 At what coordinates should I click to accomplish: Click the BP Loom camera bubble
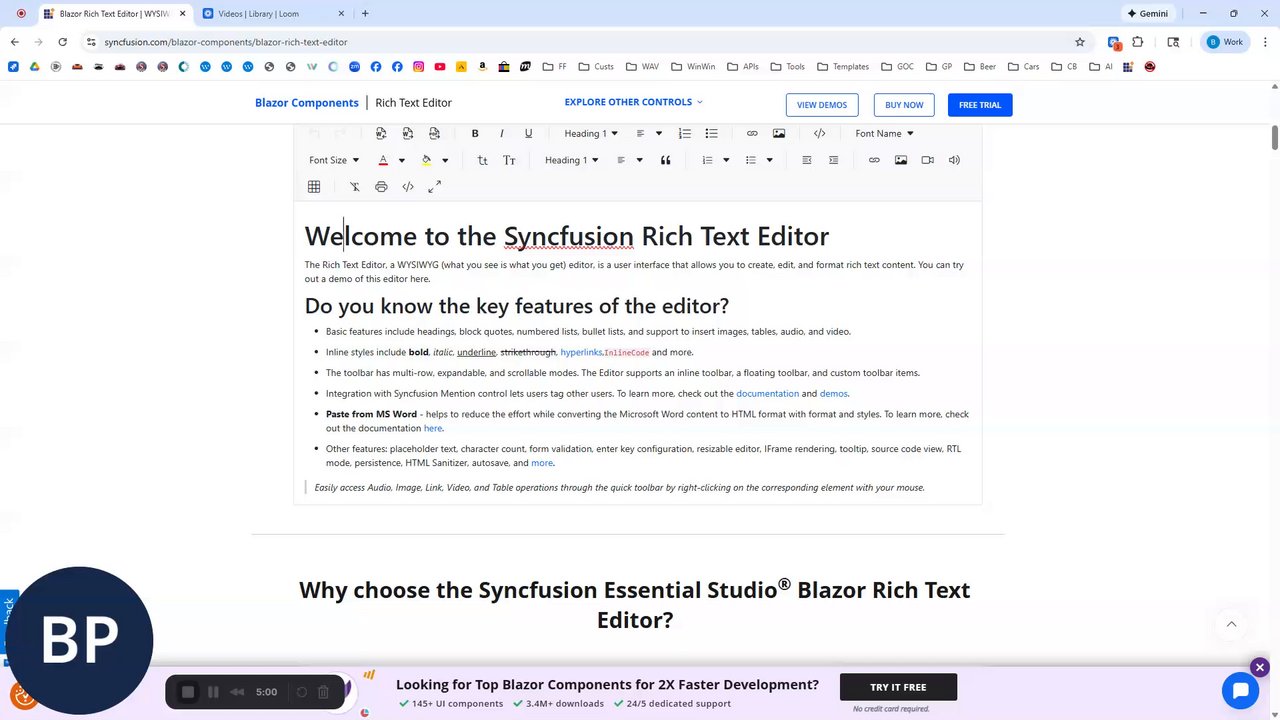click(78, 641)
